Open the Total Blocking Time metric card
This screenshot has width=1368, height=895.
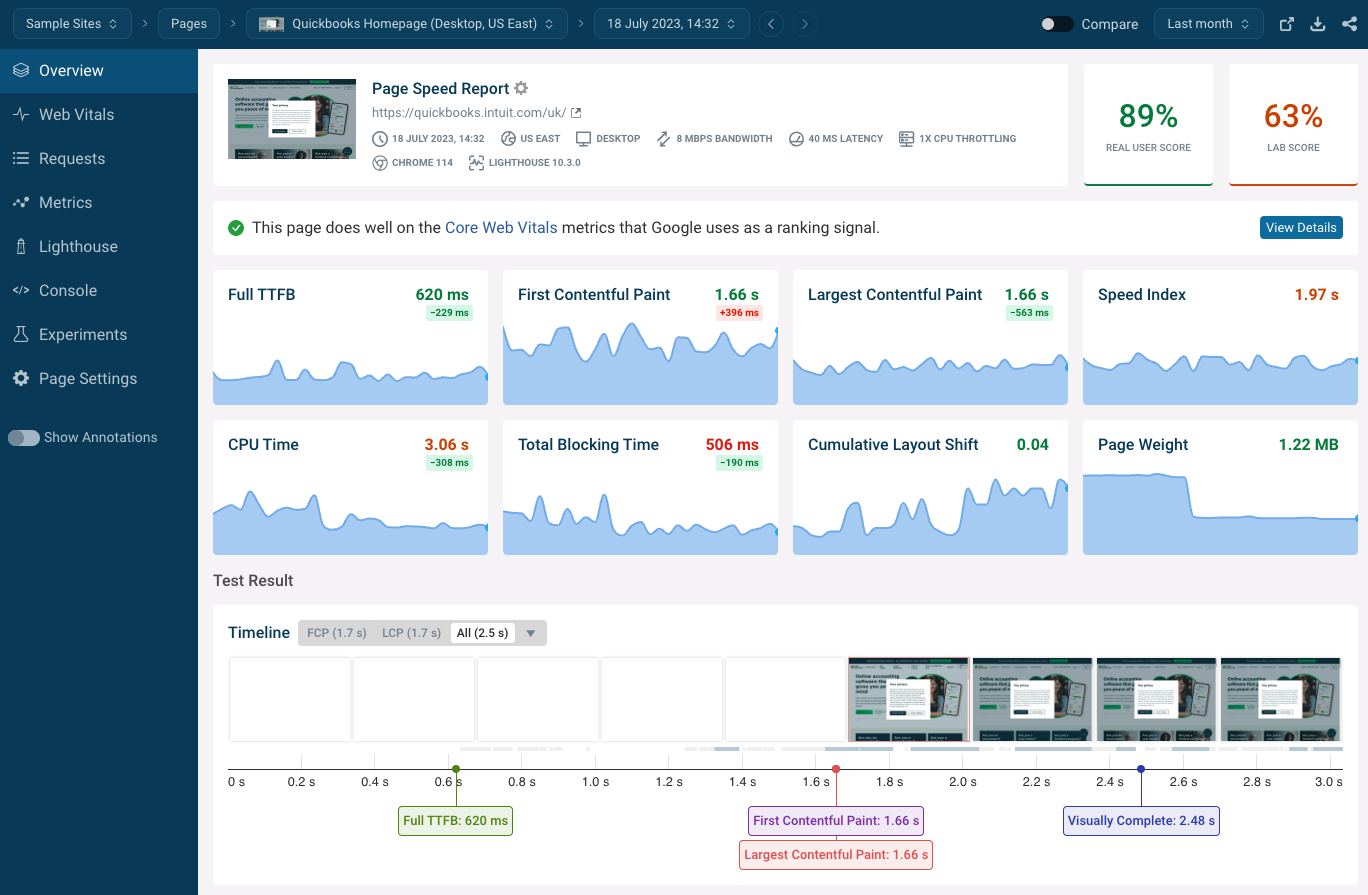(x=640, y=487)
